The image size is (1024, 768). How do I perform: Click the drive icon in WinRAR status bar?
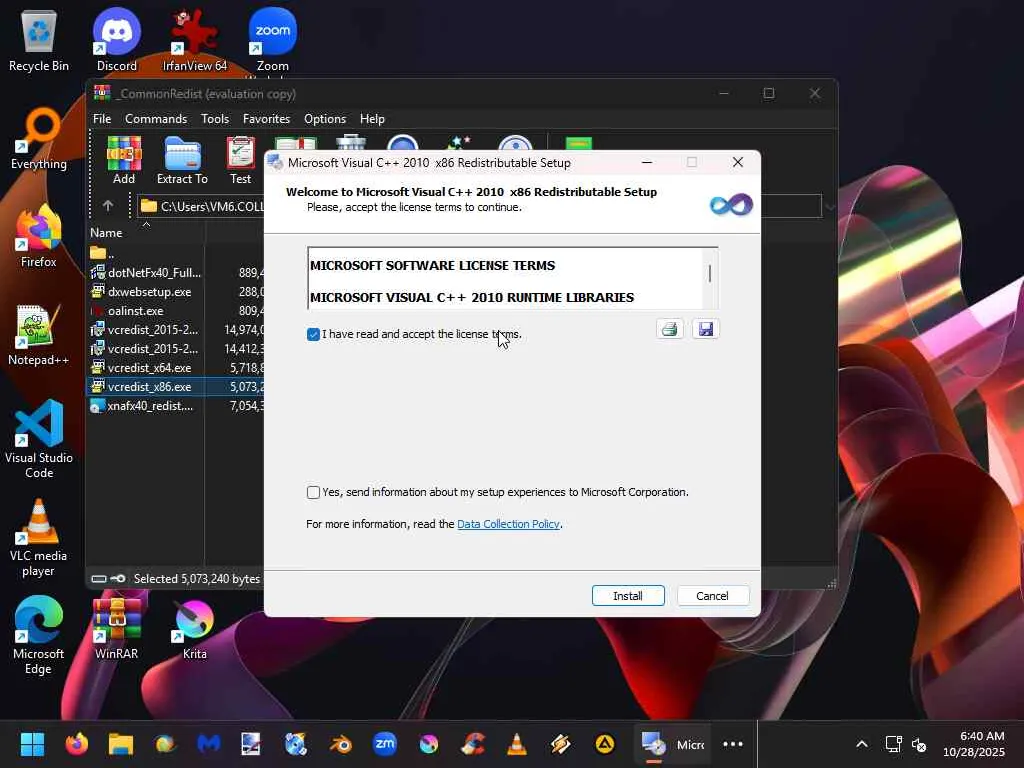[99, 579]
